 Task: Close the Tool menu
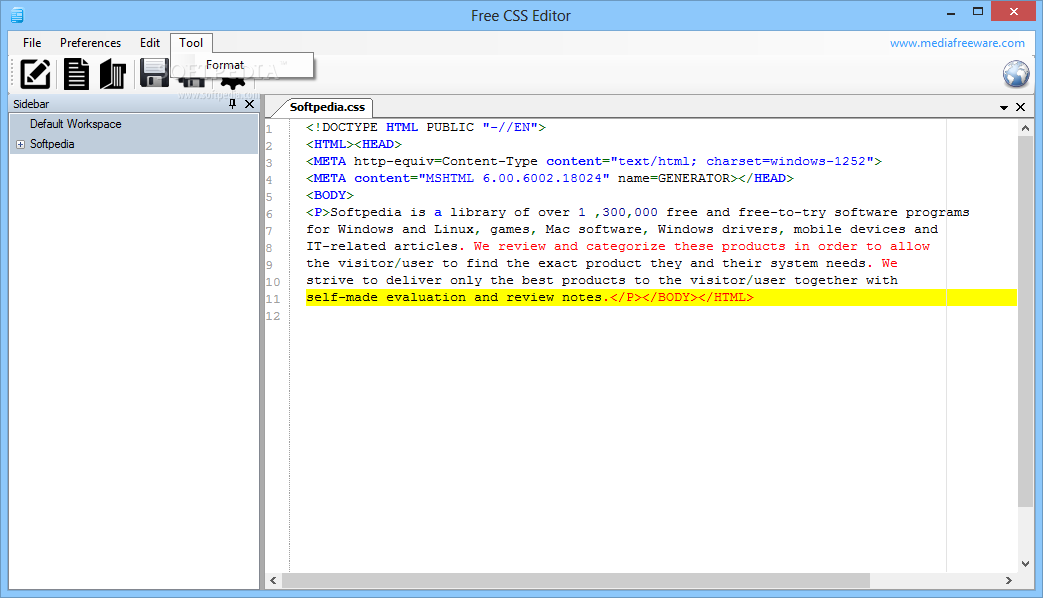pyautogui.click(x=191, y=43)
